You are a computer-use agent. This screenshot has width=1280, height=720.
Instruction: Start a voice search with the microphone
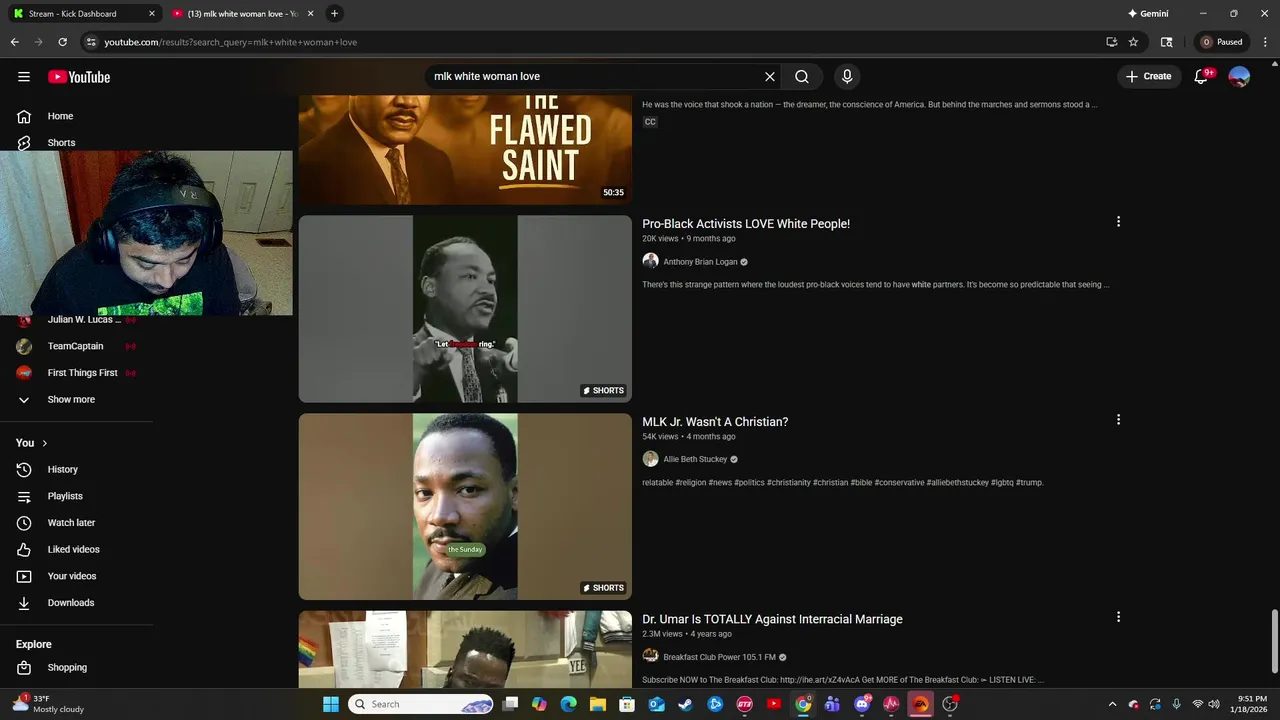pyautogui.click(x=847, y=77)
